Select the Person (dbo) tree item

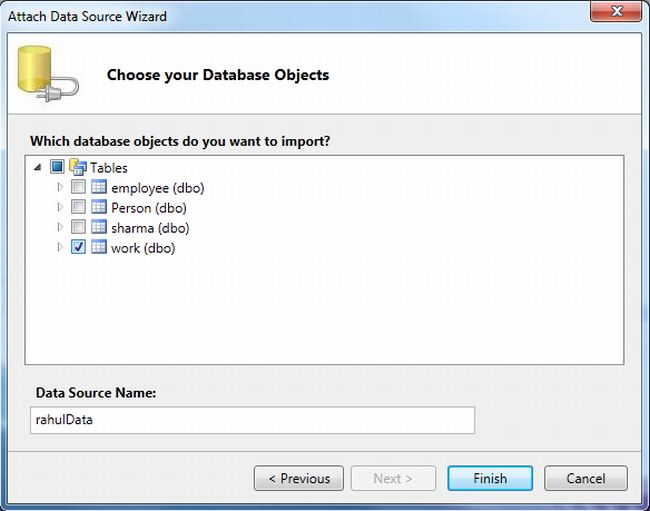[x=148, y=208]
